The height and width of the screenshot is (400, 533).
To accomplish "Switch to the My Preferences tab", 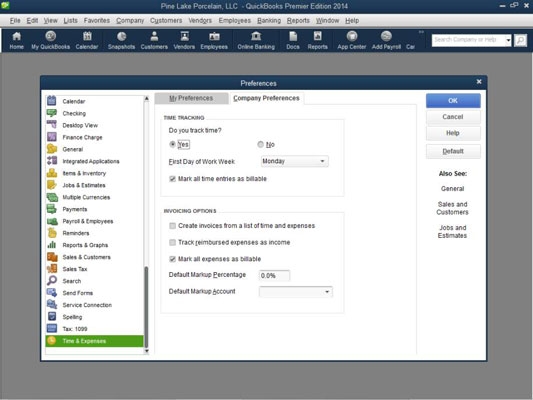I will tap(191, 98).
